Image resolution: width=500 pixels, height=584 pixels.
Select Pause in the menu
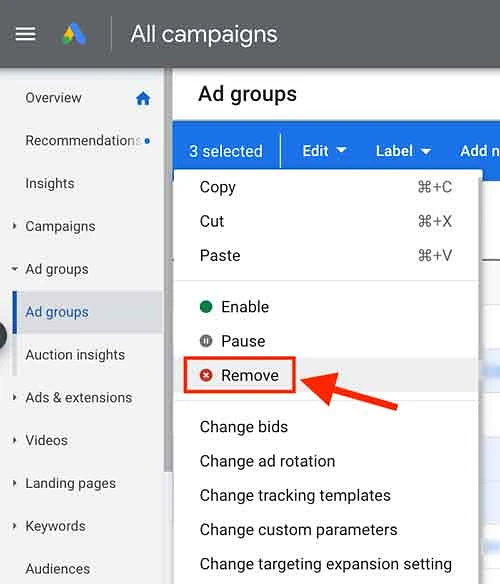click(326, 341)
